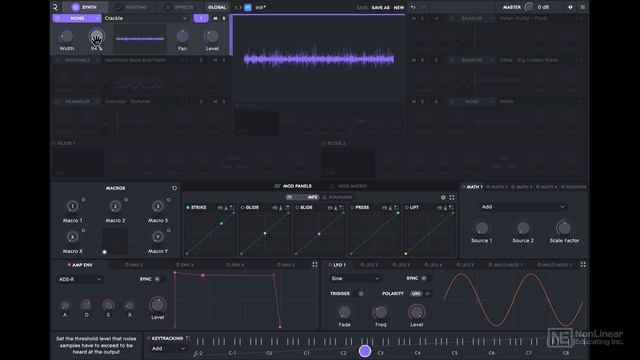The width and height of the screenshot is (640, 360).
Task: Select the AMP ENV tab
Action: (80, 265)
